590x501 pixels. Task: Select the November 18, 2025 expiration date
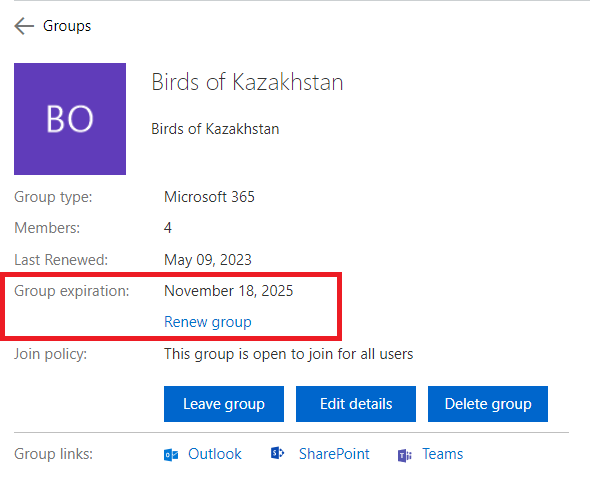pyautogui.click(x=228, y=291)
